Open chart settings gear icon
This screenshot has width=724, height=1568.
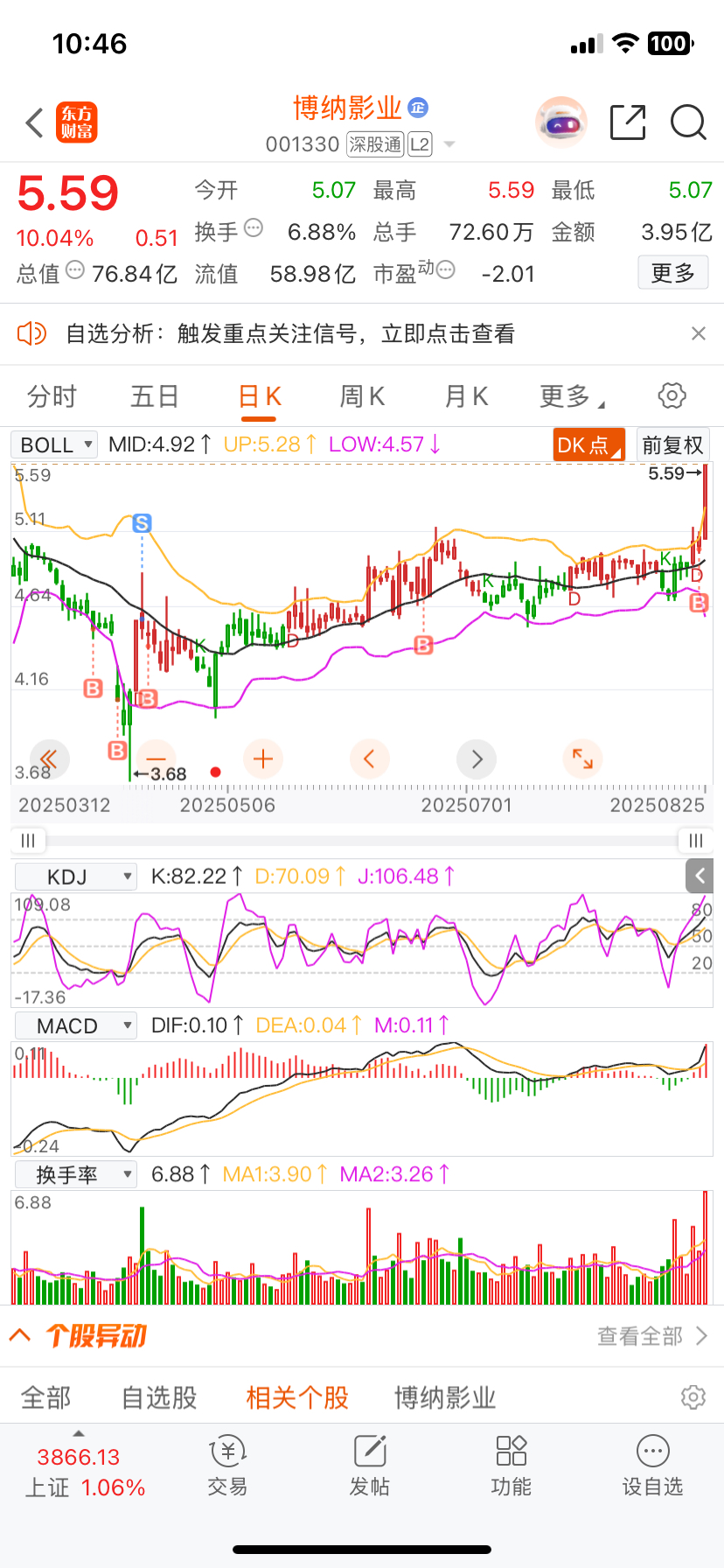click(672, 395)
